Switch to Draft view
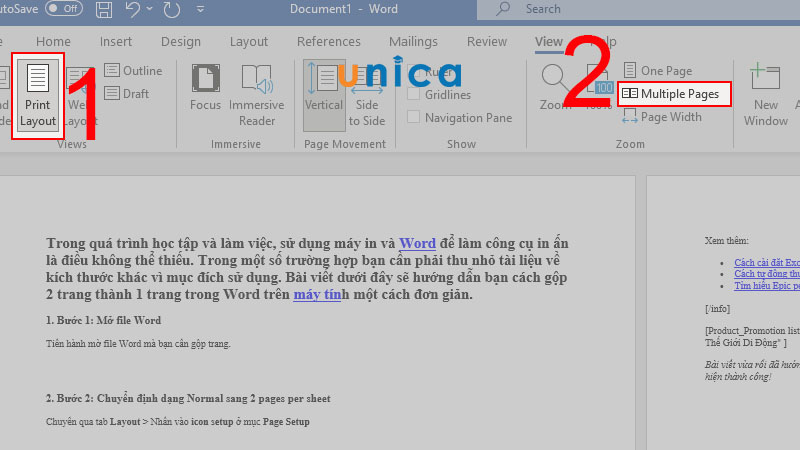This screenshot has height=450, width=800. (x=127, y=93)
